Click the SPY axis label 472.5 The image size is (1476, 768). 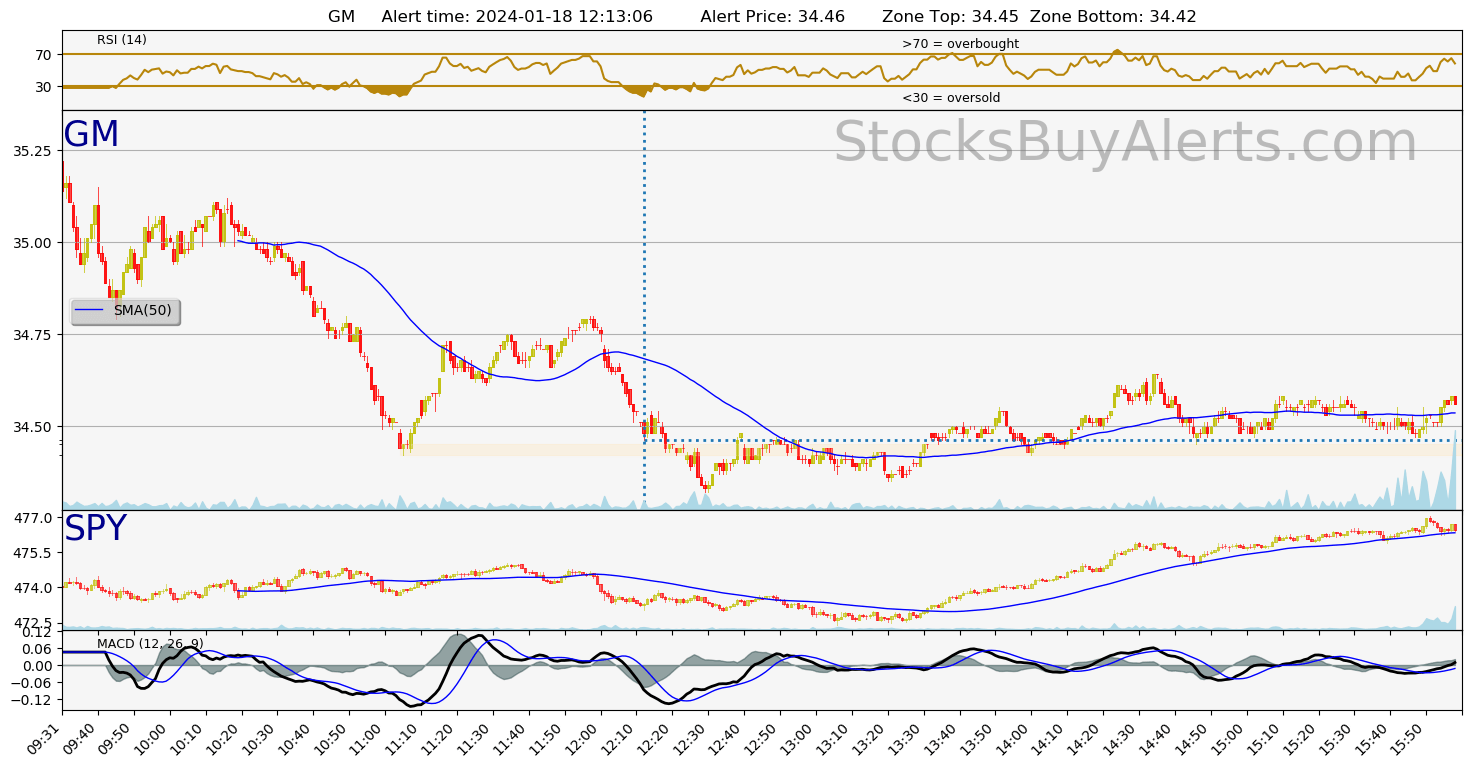pyautogui.click(x=34, y=623)
